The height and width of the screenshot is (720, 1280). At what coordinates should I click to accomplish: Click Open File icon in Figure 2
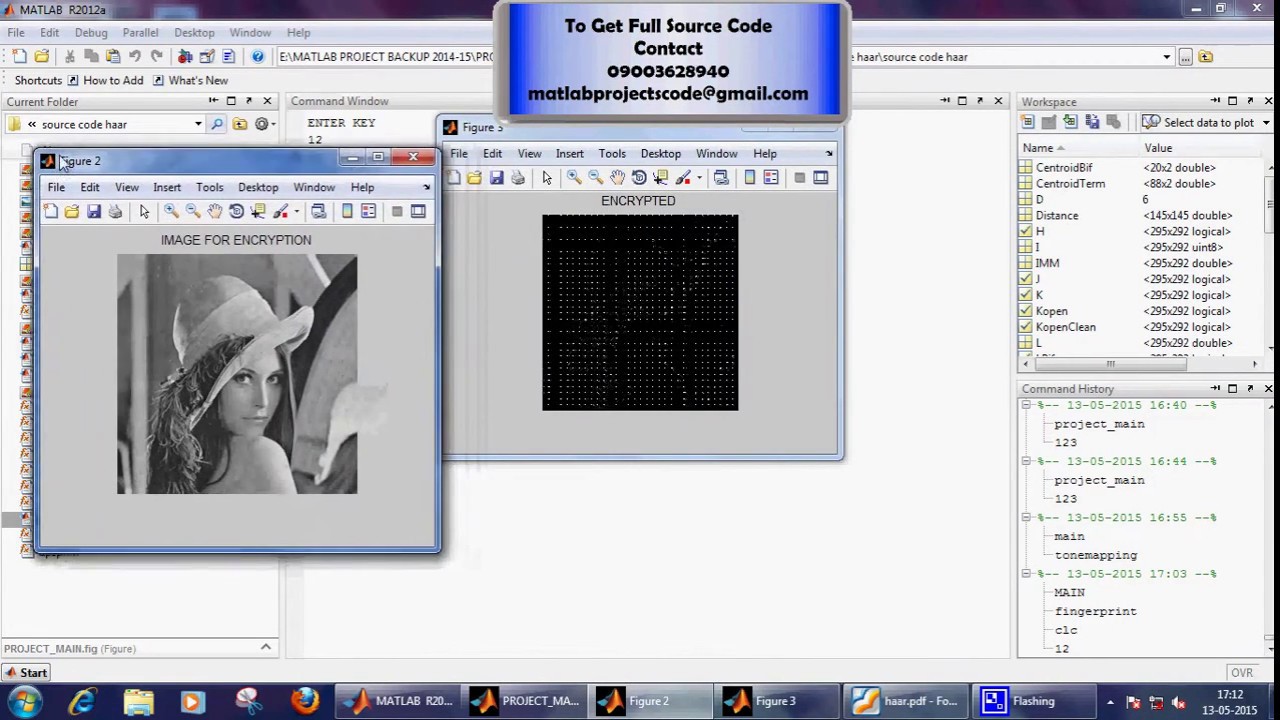72,211
